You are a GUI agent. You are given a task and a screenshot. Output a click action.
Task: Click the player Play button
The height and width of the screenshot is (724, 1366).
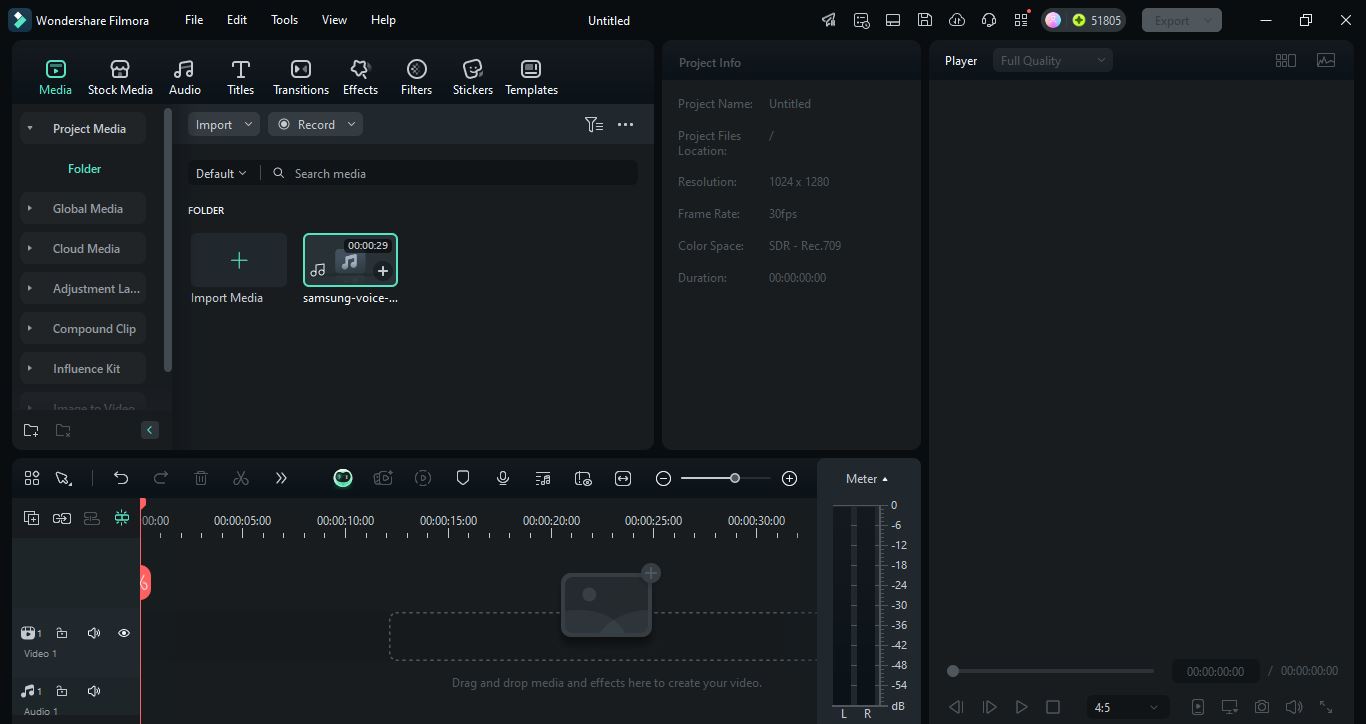point(1021,707)
